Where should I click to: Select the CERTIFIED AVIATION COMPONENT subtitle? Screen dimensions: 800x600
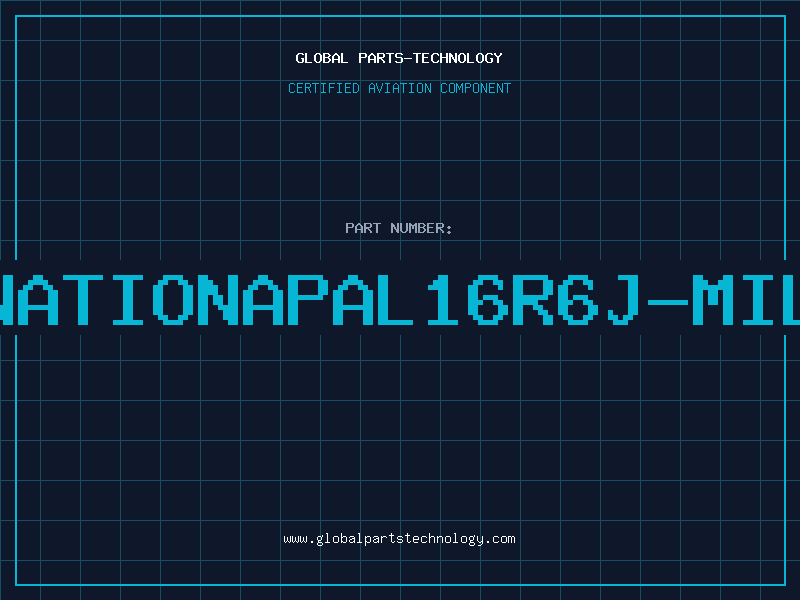point(399,88)
